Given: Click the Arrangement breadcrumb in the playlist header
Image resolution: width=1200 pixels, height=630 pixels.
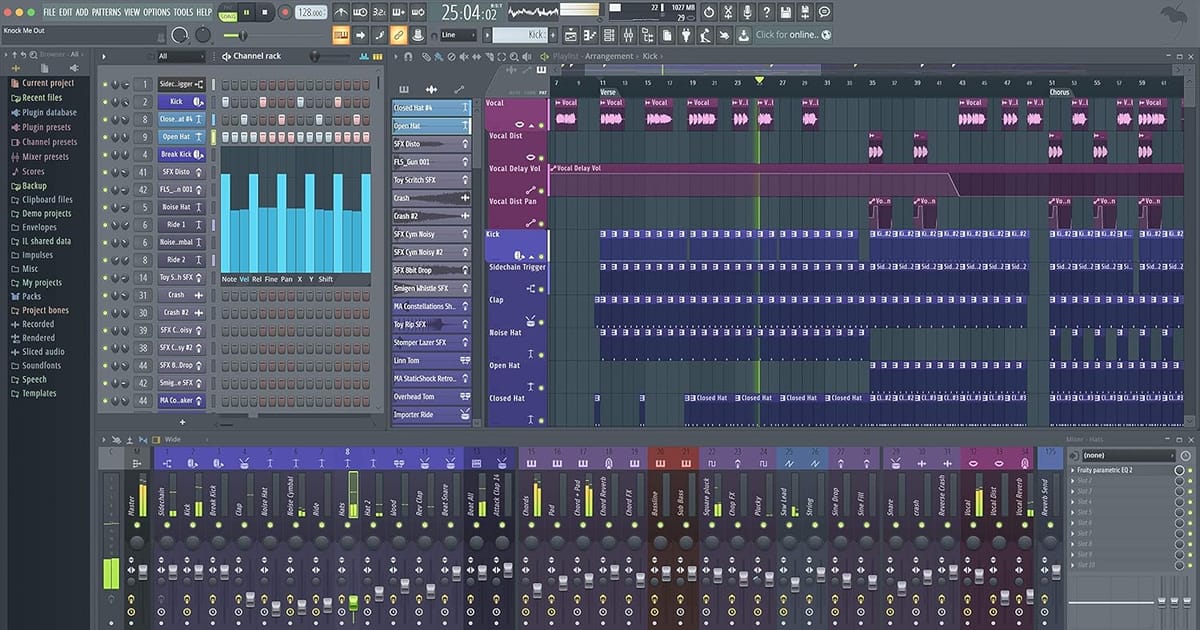Looking at the screenshot, I should 608,56.
